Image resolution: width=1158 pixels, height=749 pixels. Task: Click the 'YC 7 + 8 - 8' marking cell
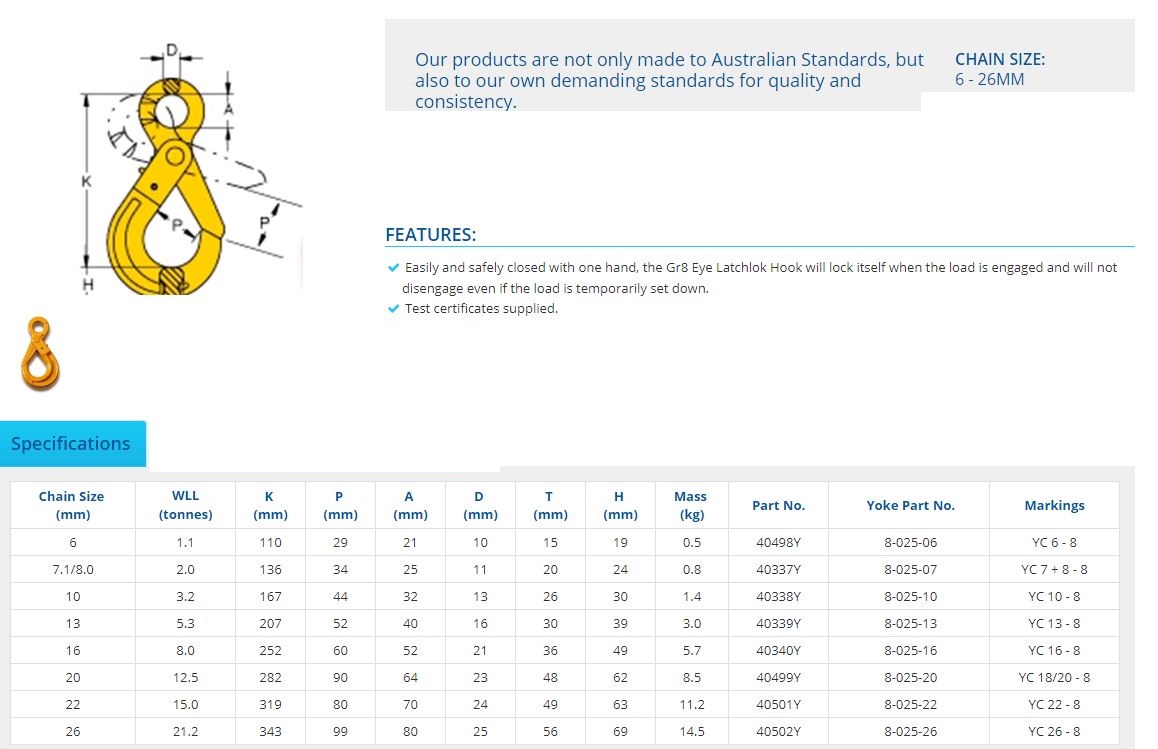(1054, 570)
